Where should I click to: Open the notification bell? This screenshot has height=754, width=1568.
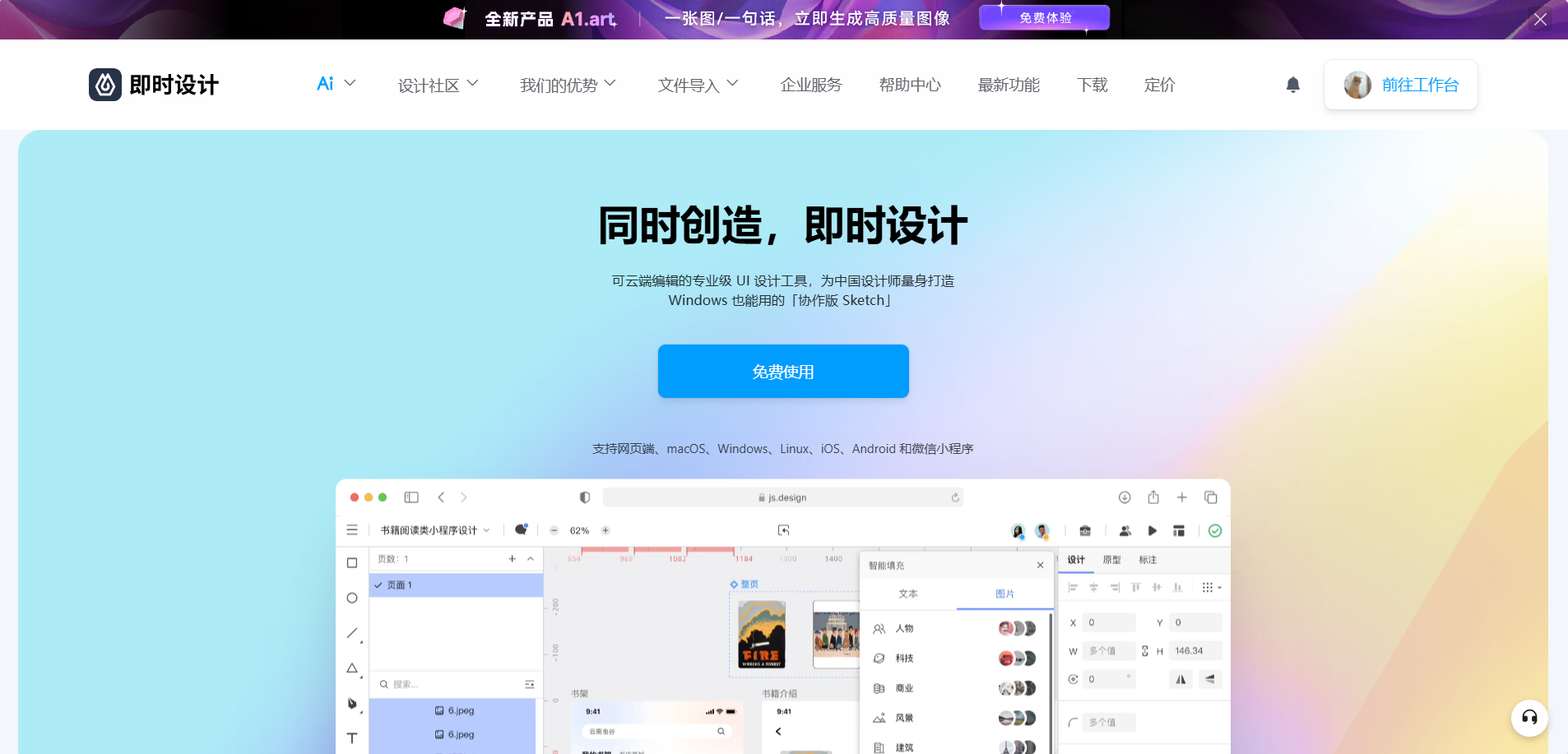1293,85
